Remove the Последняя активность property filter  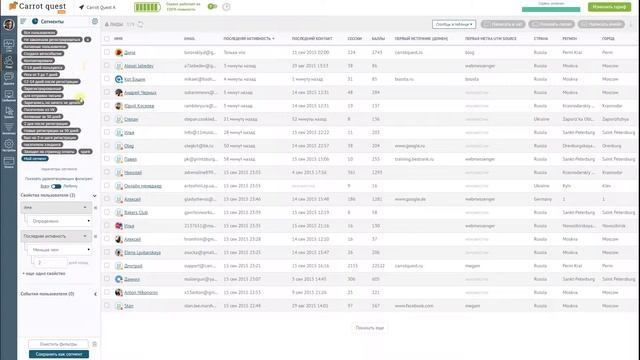click(x=96, y=236)
